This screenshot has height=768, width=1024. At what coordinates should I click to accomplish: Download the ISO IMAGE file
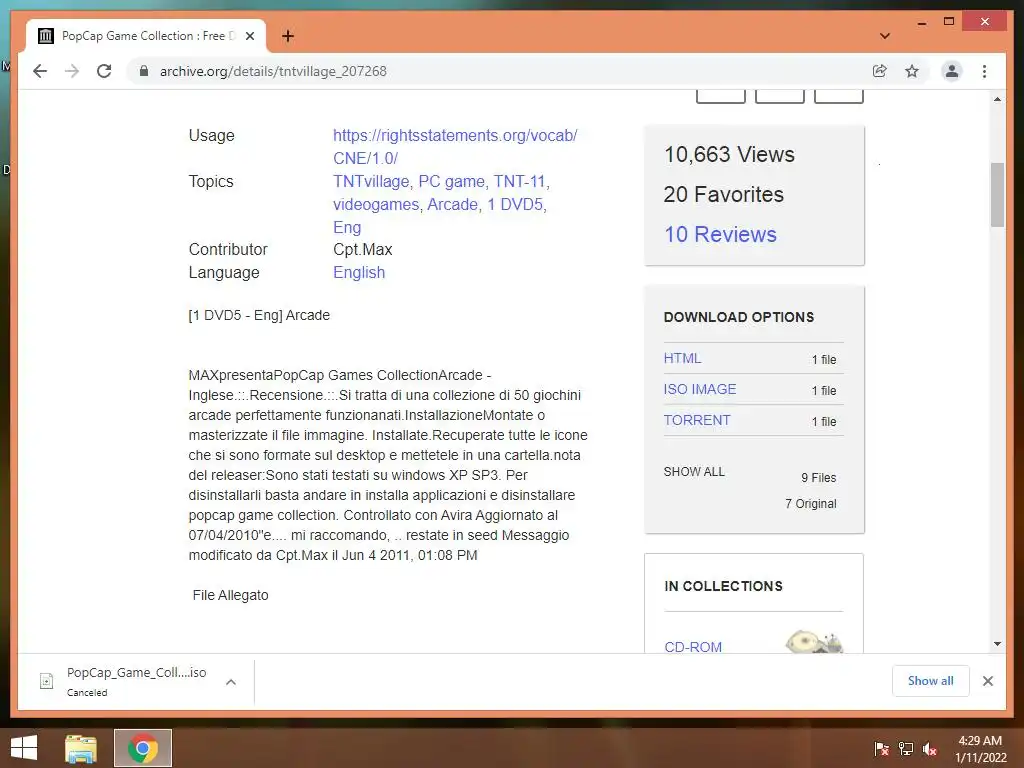699,389
